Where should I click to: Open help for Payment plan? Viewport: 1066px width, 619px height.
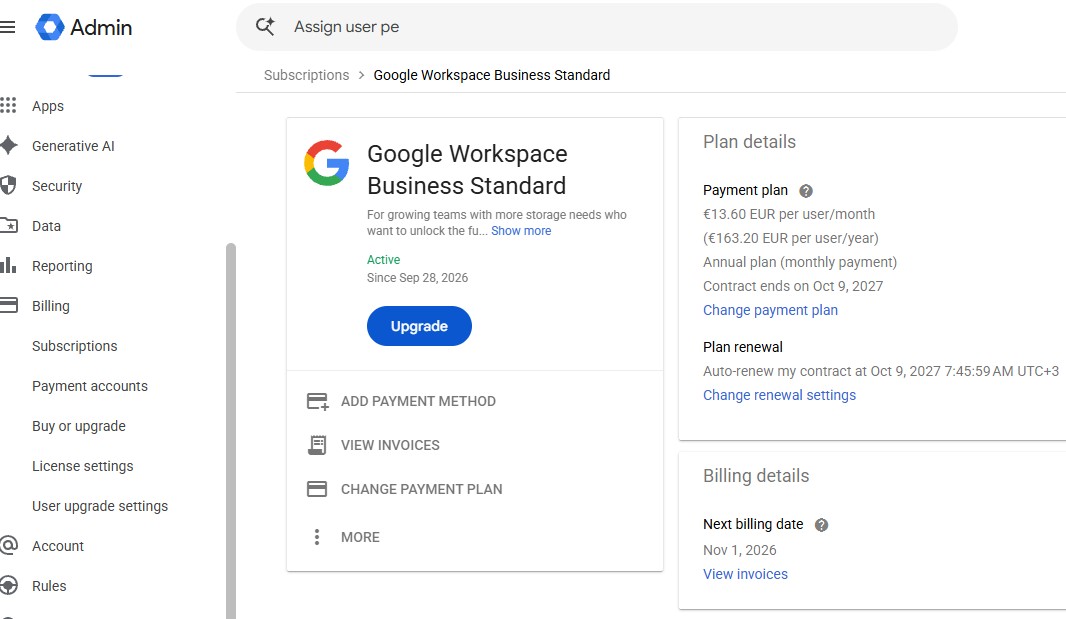click(806, 191)
